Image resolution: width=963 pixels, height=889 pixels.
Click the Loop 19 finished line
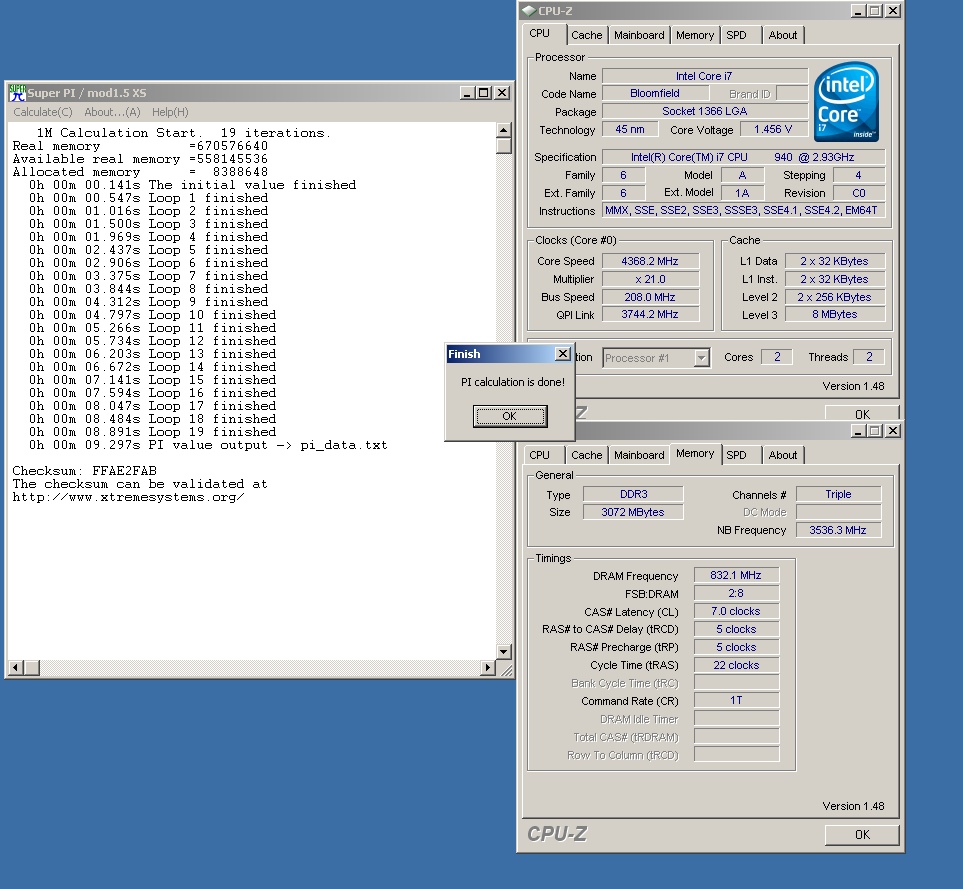(x=152, y=432)
